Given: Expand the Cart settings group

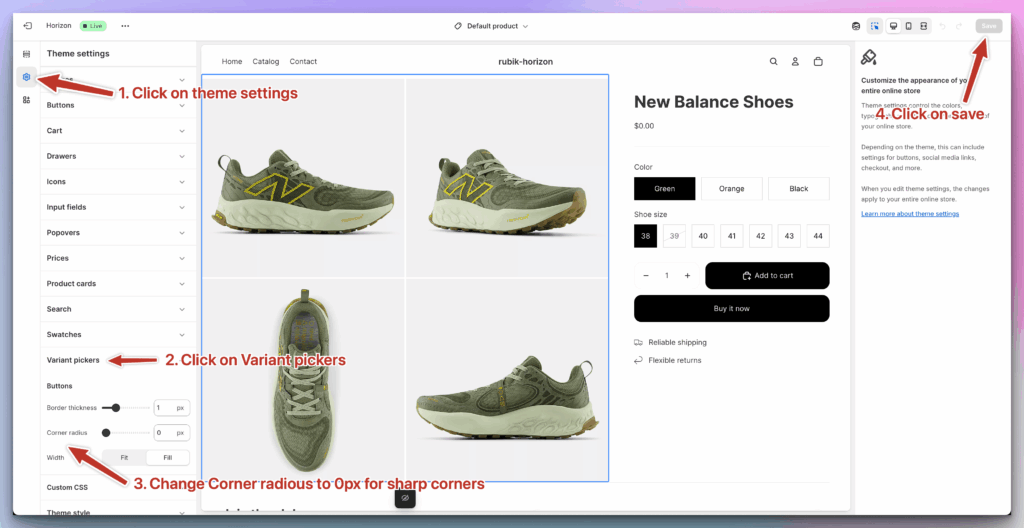Looking at the screenshot, I should [118, 131].
